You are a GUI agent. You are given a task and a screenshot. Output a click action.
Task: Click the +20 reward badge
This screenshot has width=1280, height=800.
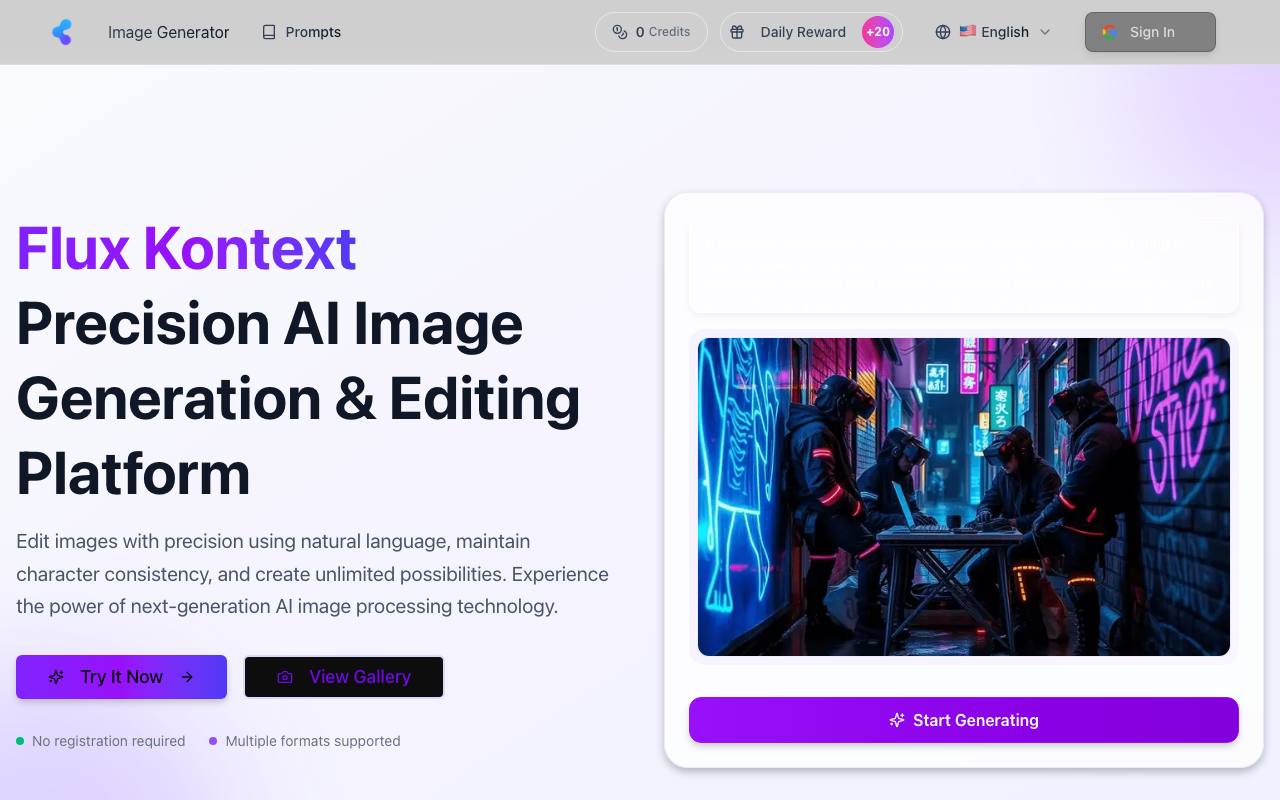point(878,32)
